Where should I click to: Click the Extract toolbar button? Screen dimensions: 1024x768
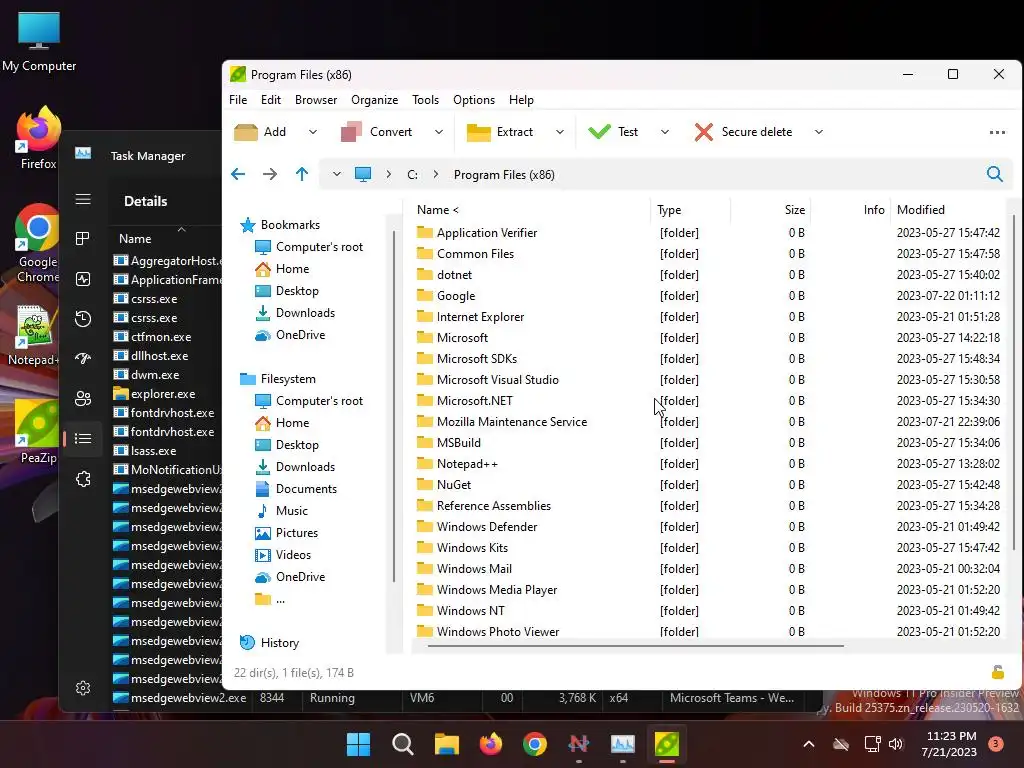click(500, 132)
